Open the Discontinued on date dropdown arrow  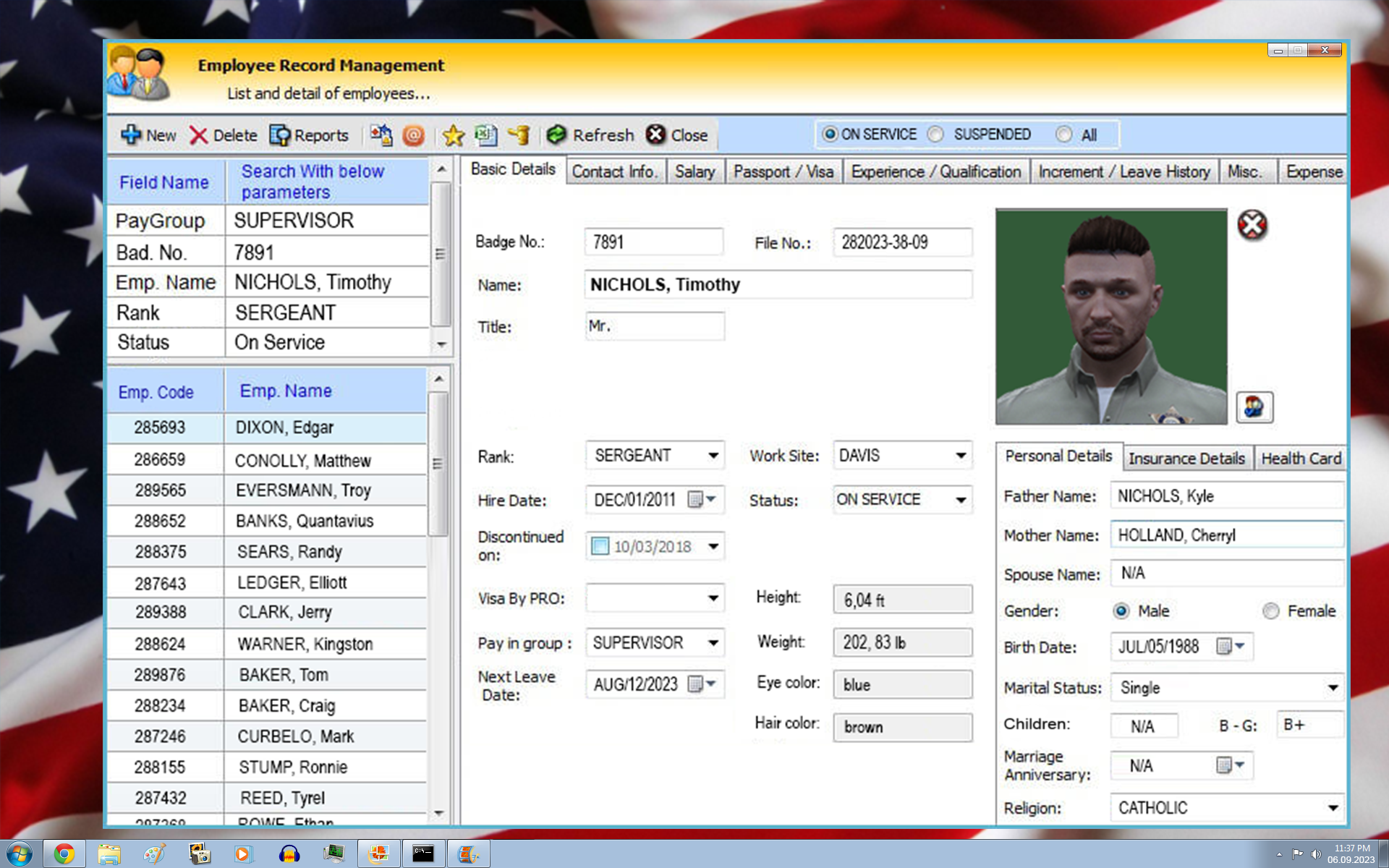point(713,546)
